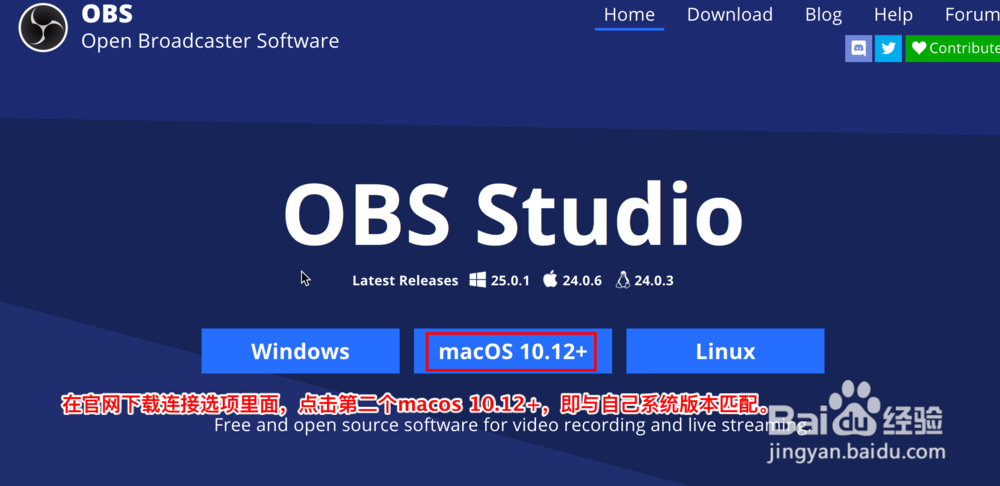
Task: Click the Windows download button
Action: (x=300, y=351)
